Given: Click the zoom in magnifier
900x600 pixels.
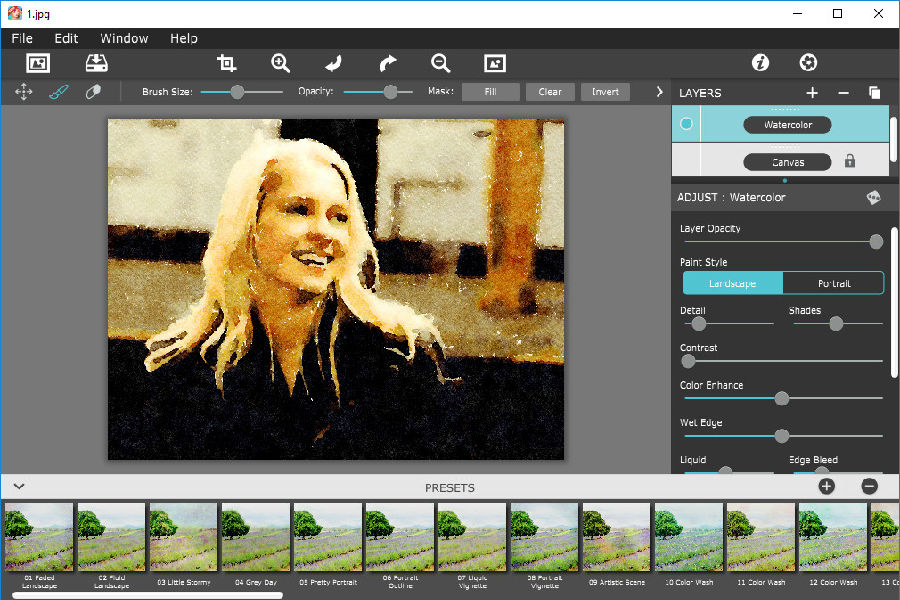Looking at the screenshot, I should (280, 63).
